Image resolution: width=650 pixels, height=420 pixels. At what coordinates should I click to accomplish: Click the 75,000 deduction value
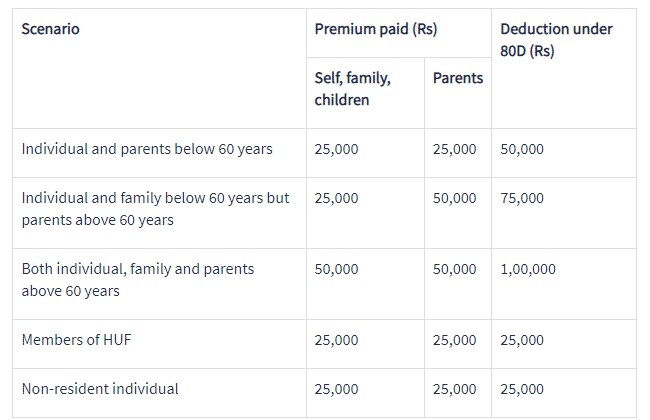coord(521,198)
